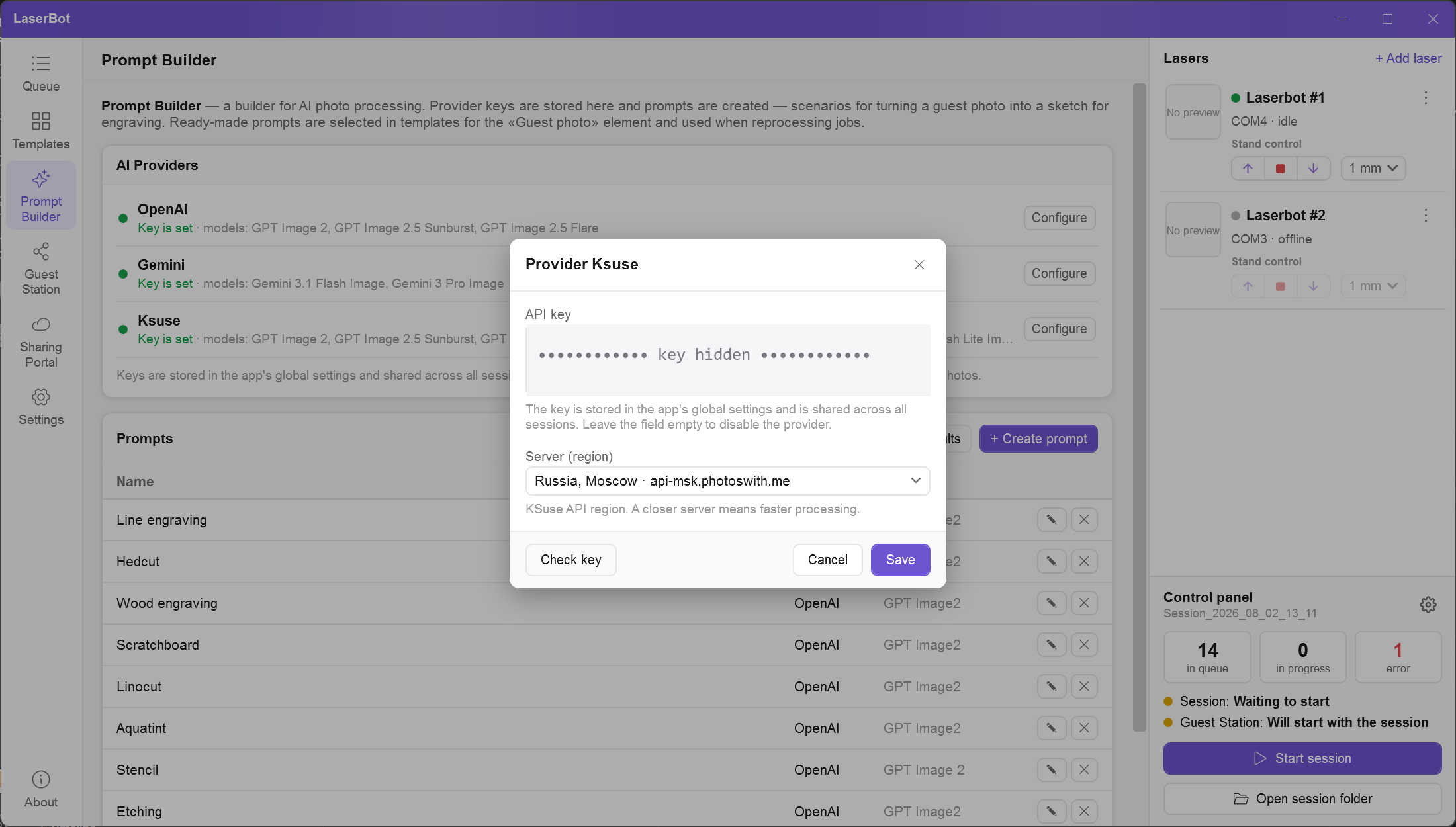Open Guest Station from the sidebar
1456x827 pixels.
click(x=41, y=269)
